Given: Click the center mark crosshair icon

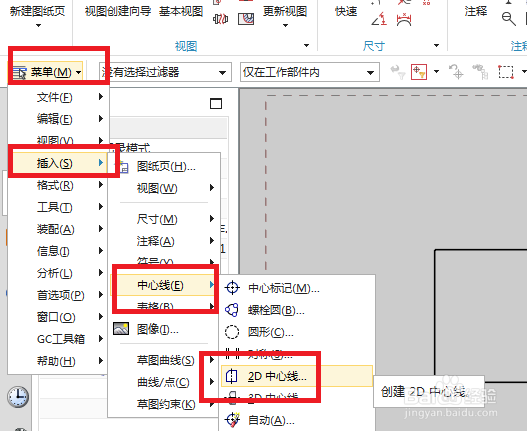Looking at the screenshot, I should pos(232,288).
